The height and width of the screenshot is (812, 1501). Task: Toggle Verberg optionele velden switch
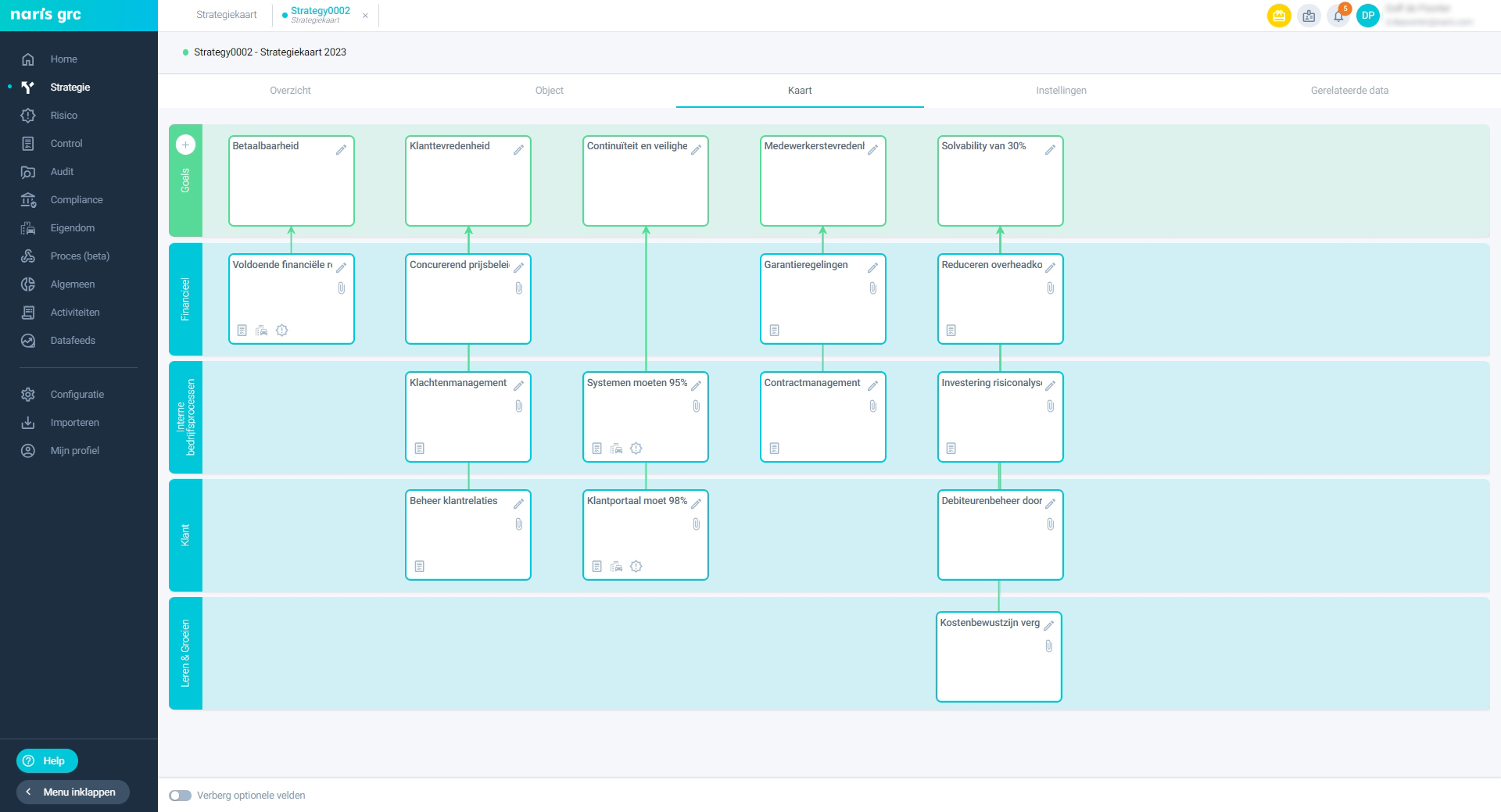pyautogui.click(x=181, y=796)
